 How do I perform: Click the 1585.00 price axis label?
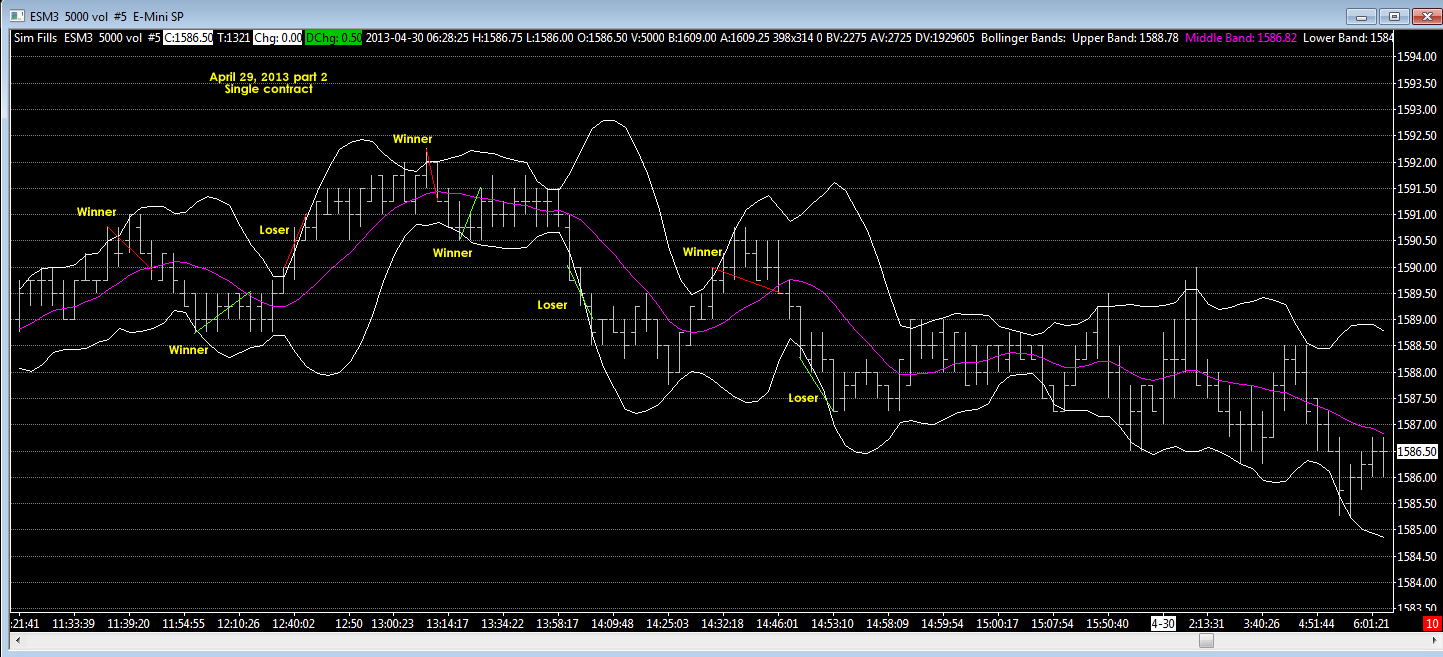tap(1419, 530)
